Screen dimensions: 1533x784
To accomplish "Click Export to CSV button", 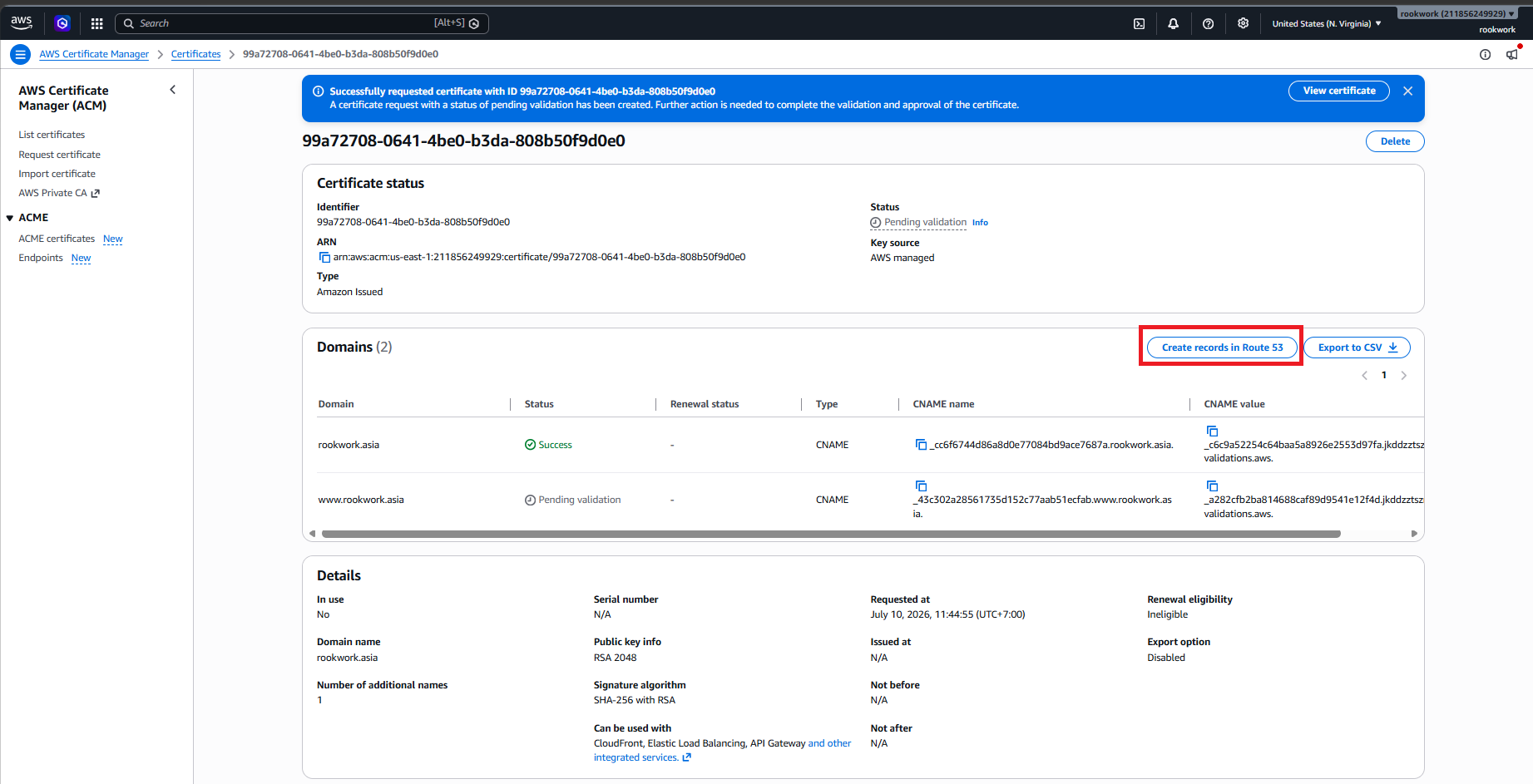I will click(x=1357, y=348).
